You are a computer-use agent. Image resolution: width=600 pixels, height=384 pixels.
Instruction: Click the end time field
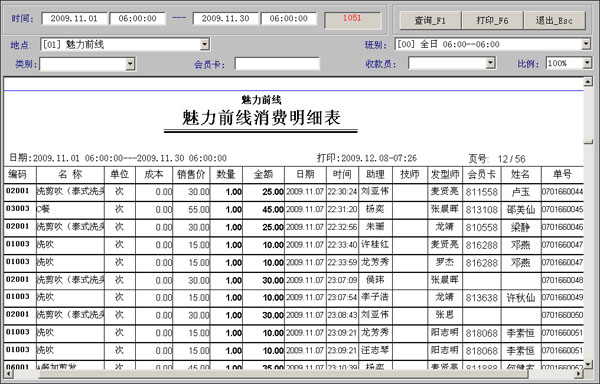point(289,18)
